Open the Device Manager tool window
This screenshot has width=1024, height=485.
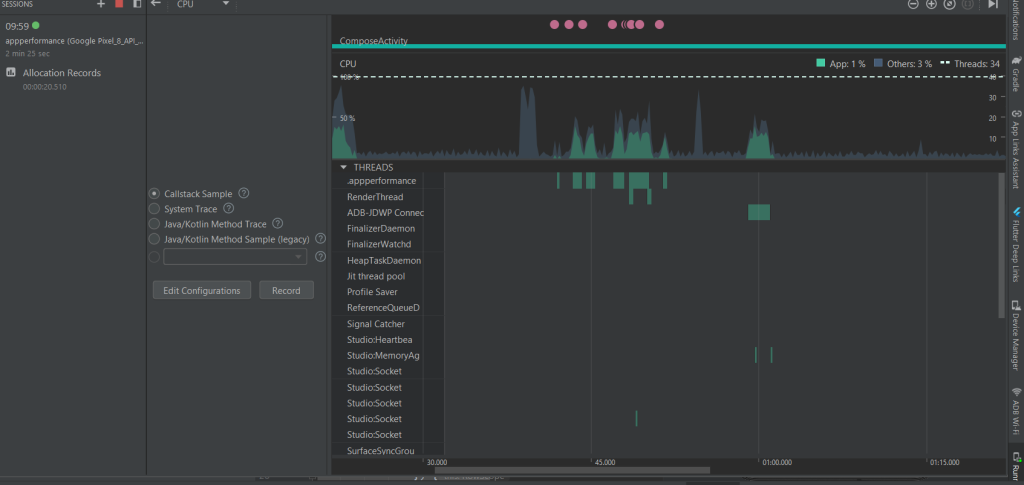click(1016, 335)
